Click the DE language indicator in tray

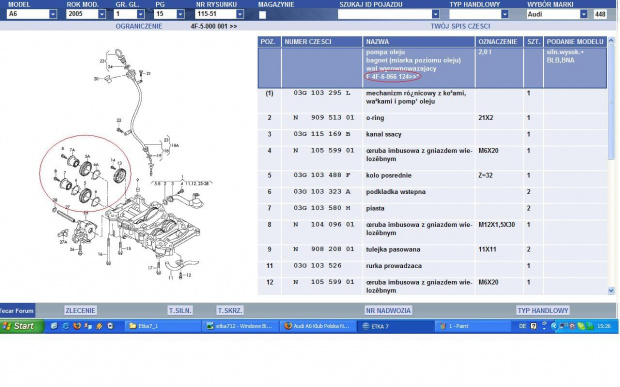point(522,326)
